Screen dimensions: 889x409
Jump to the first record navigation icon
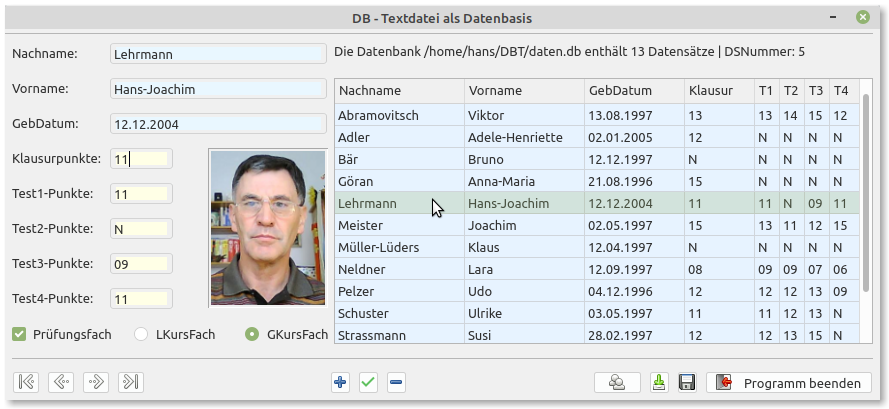[27, 382]
